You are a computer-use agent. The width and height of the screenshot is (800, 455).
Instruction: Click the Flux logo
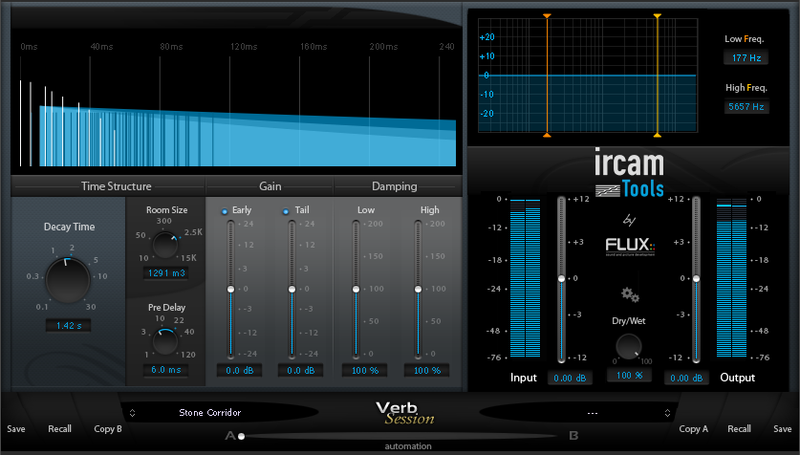[630, 246]
